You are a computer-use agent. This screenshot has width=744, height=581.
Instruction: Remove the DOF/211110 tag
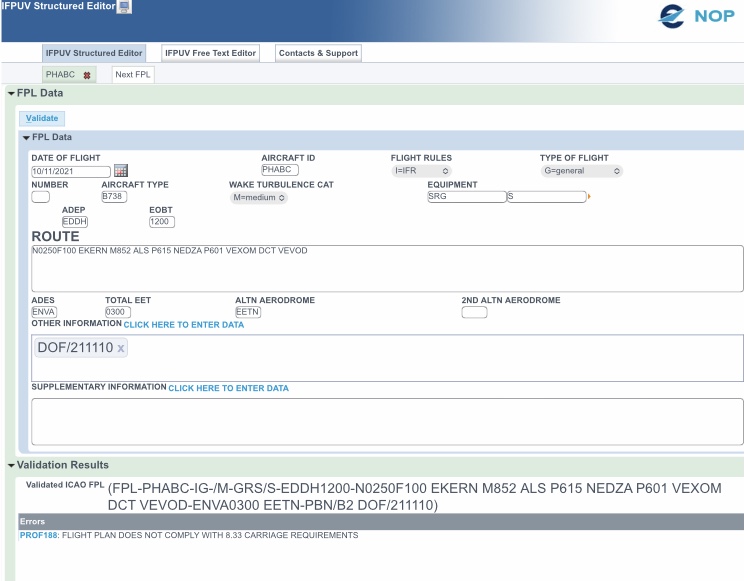(121, 348)
